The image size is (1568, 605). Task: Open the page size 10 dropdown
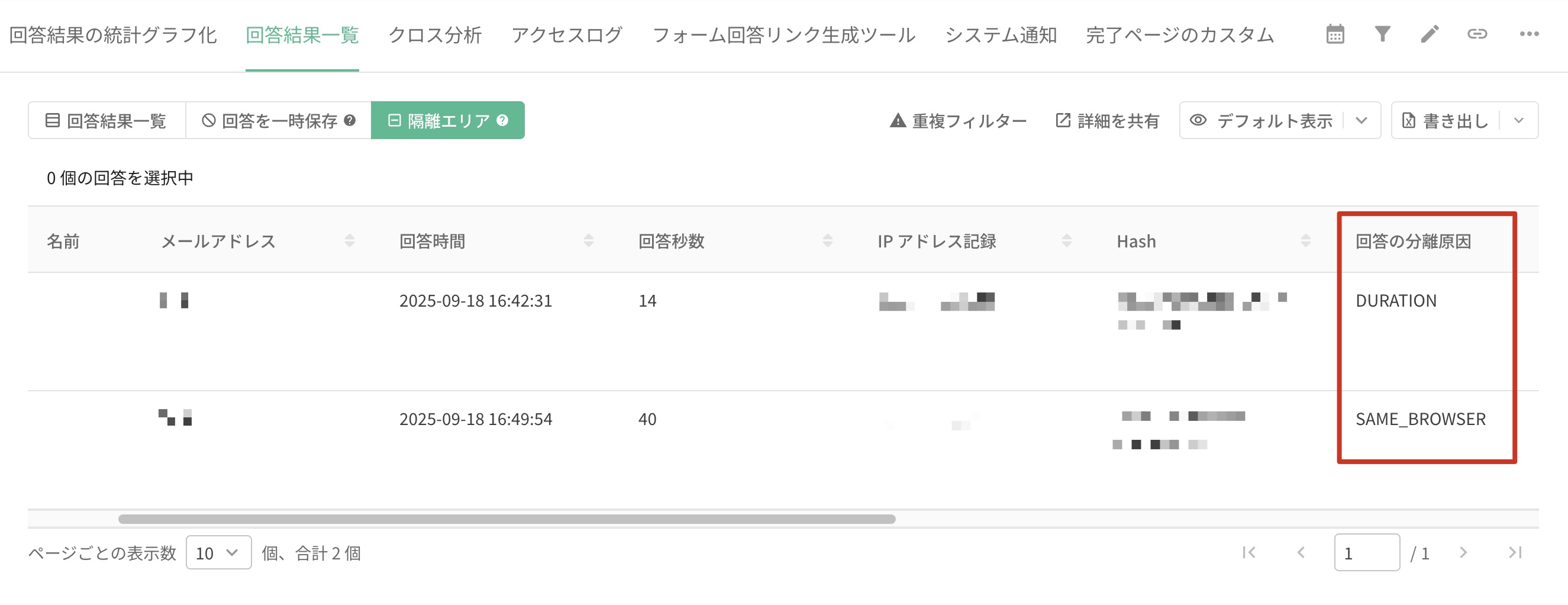click(x=218, y=552)
